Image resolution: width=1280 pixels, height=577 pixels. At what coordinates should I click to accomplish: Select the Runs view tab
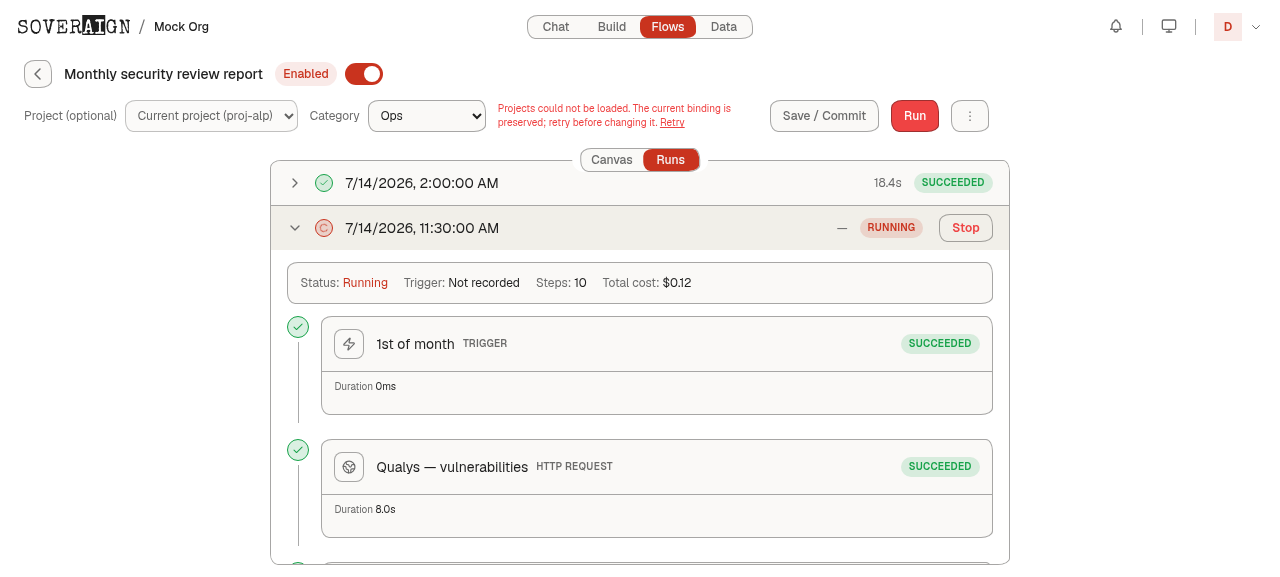671,160
